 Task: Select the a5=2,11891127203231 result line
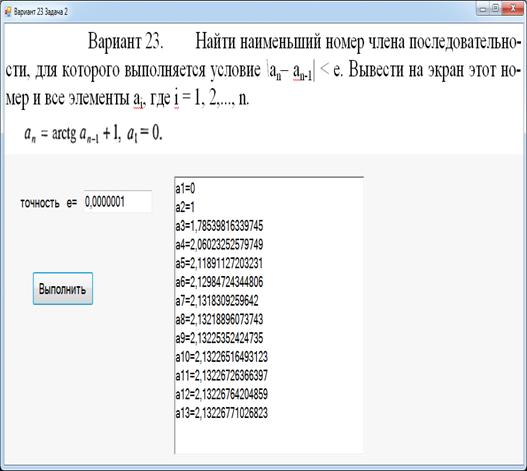(219, 263)
